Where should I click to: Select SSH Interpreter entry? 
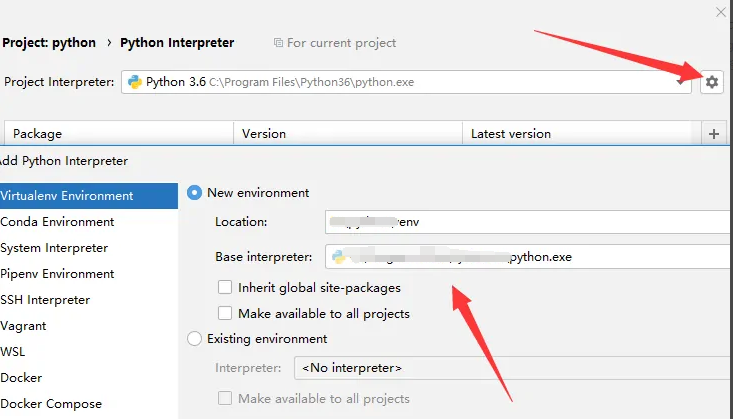pyautogui.click(x=45, y=300)
